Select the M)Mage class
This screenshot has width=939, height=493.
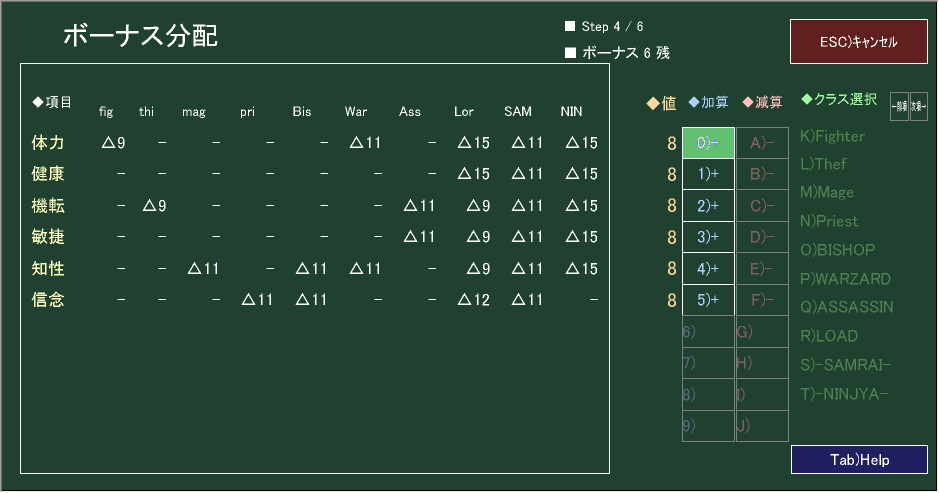[827, 192]
